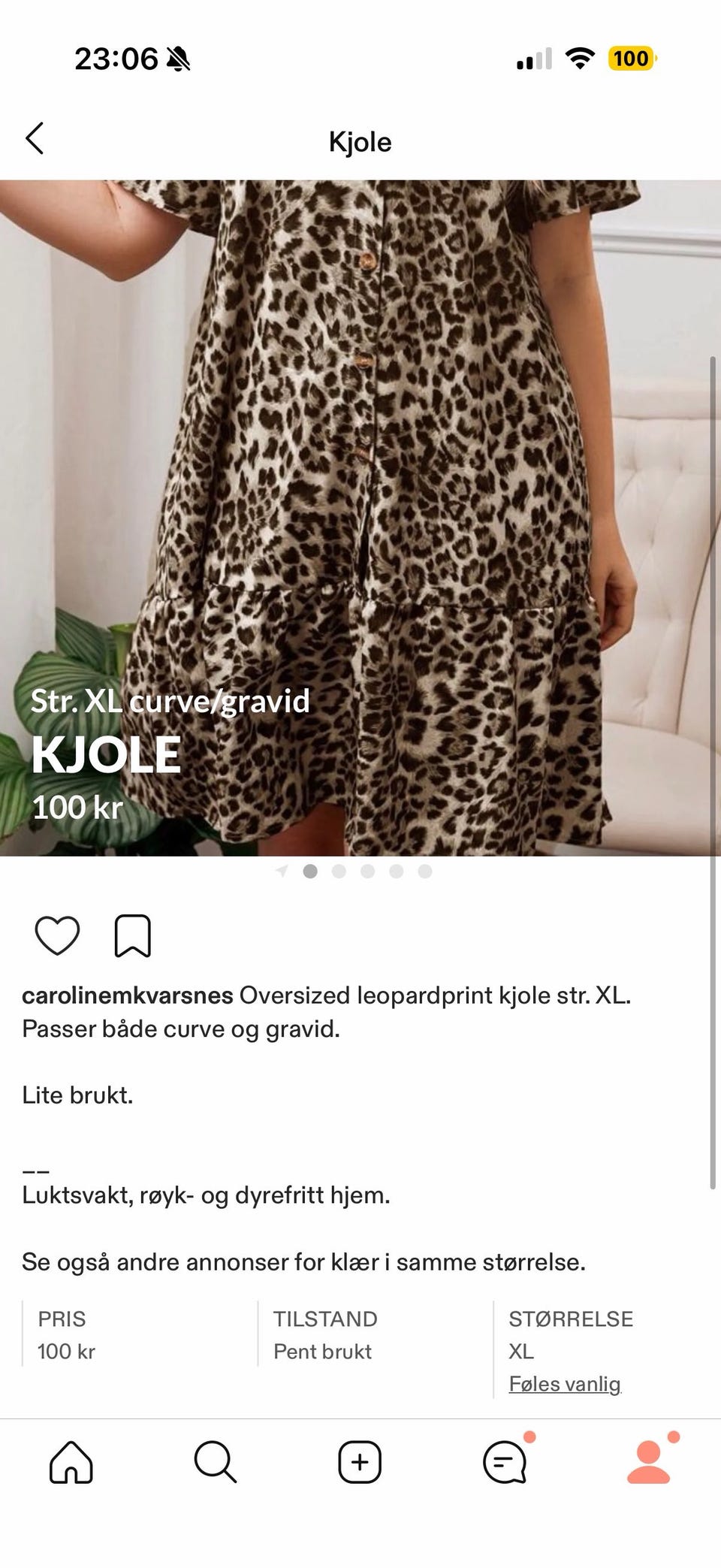Image resolution: width=721 pixels, height=1568 pixels.
Task: Open the Search magnifier tab
Action: (x=216, y=1462)
